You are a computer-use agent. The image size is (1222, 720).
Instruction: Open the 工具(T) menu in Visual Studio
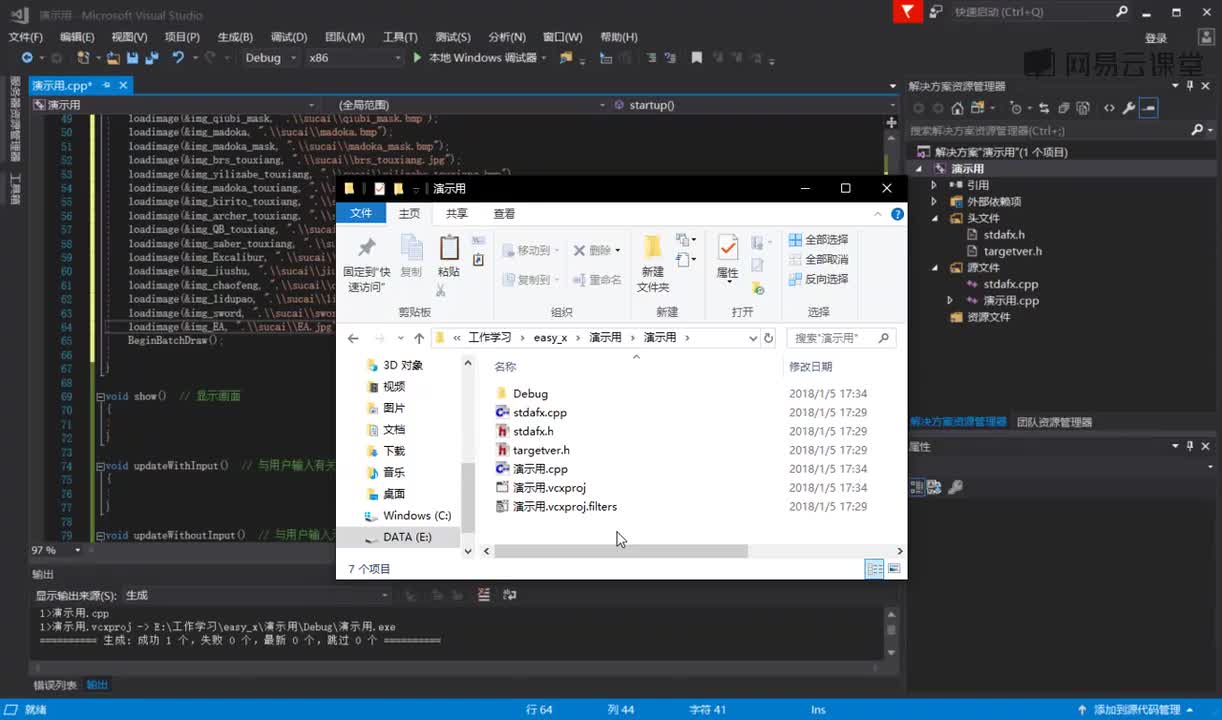click(400, 37)
